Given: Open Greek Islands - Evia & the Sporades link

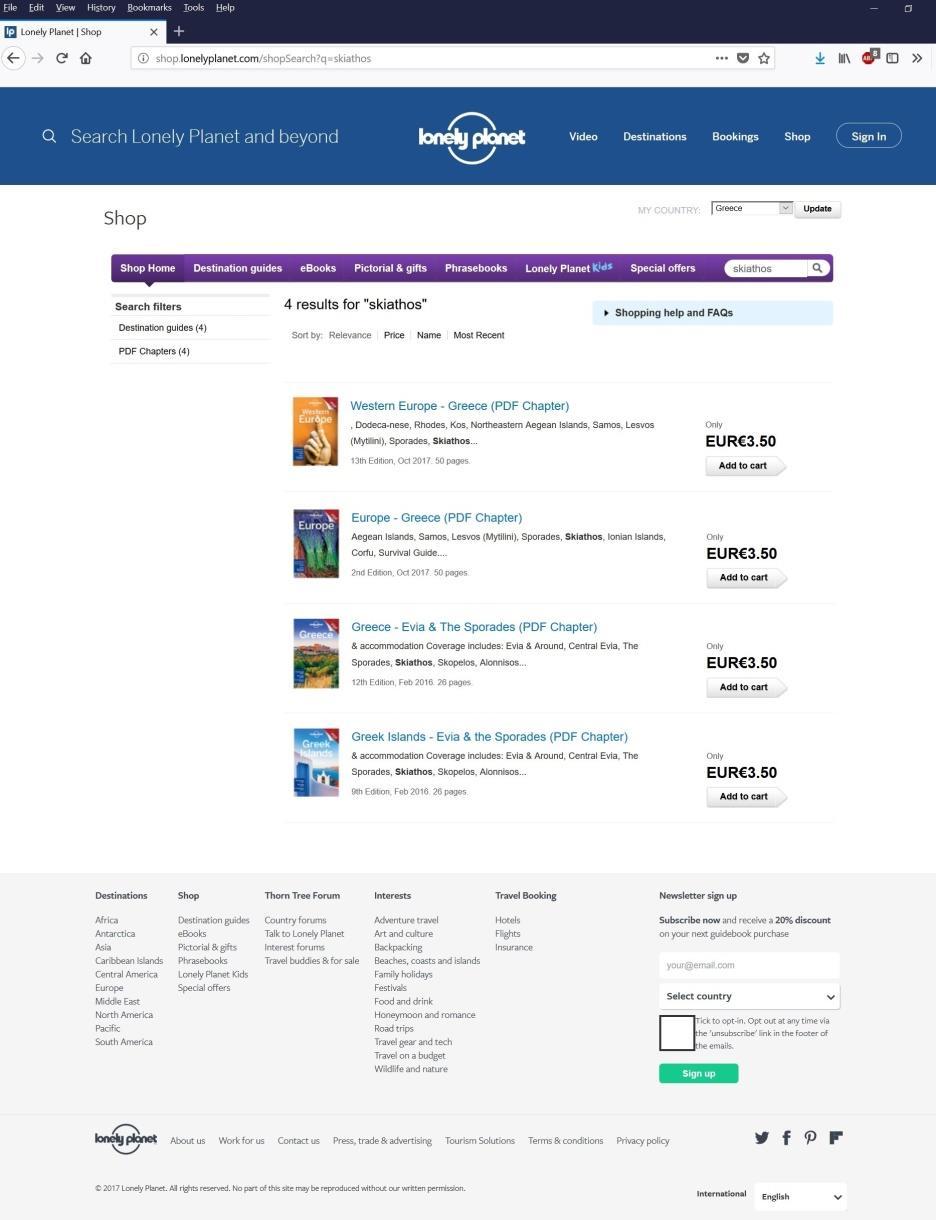Looking at the screenshot, I should tap(490, 737).
